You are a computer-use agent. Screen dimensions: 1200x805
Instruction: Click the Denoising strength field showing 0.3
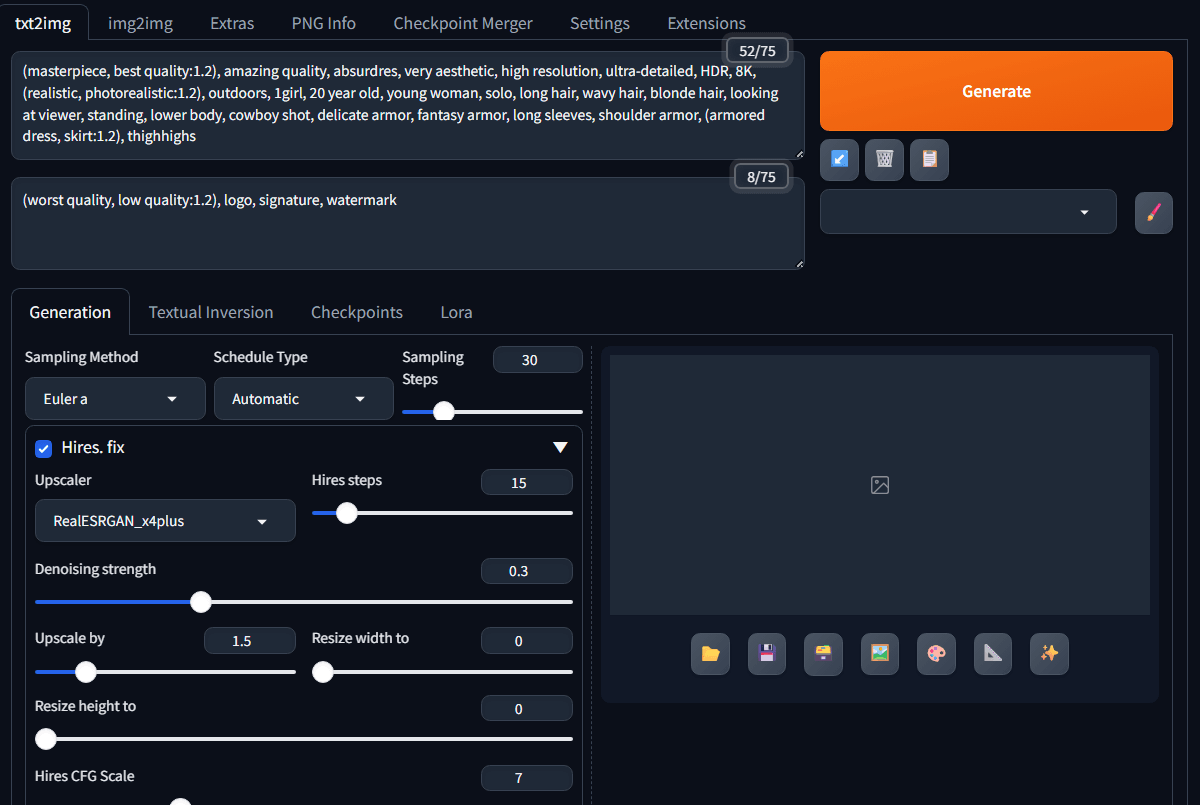pyautogui.click(x=527, y=571)
